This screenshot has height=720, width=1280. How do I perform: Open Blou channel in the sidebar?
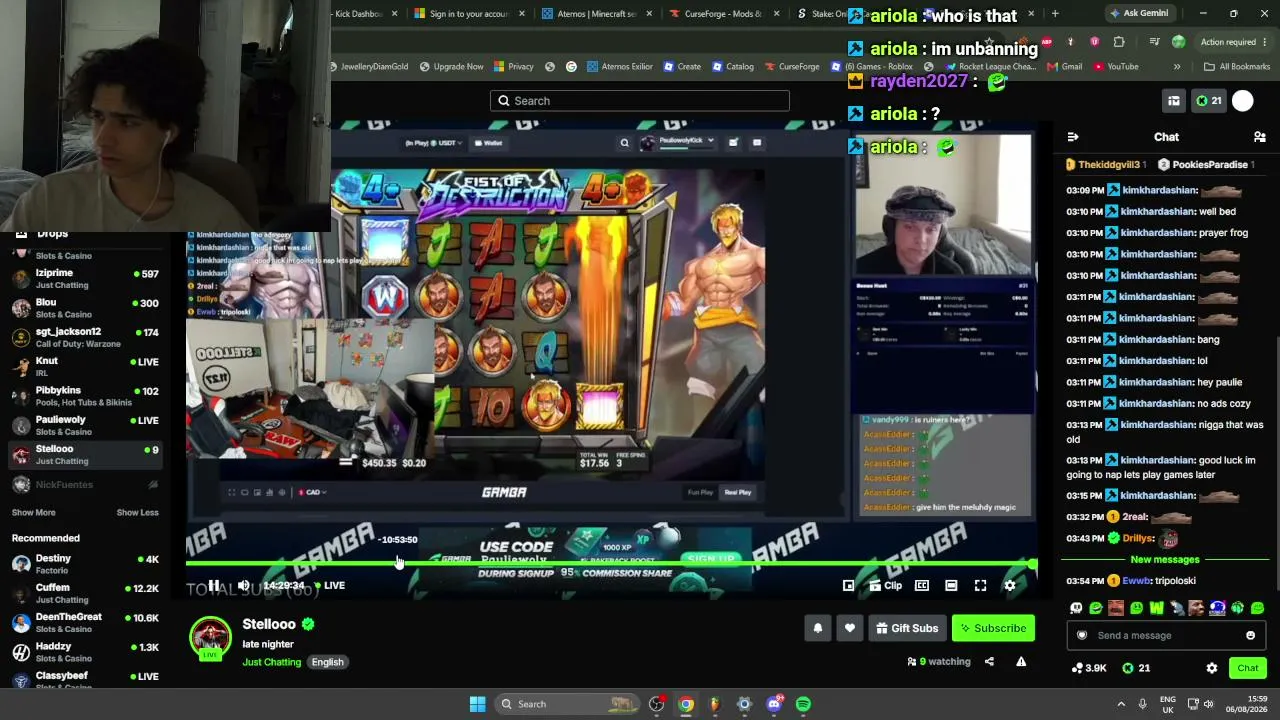[85, 308]
